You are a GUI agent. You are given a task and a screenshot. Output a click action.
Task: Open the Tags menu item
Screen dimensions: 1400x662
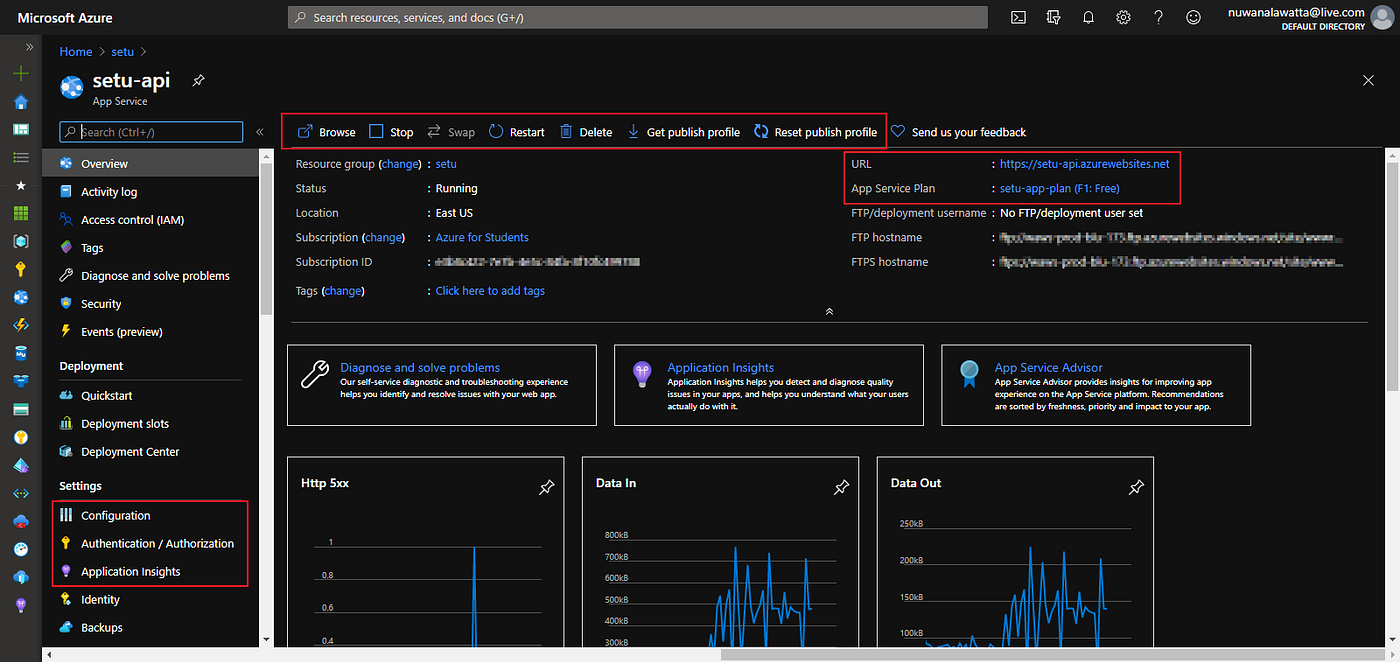pyautogui.click(x=150, y=248)
